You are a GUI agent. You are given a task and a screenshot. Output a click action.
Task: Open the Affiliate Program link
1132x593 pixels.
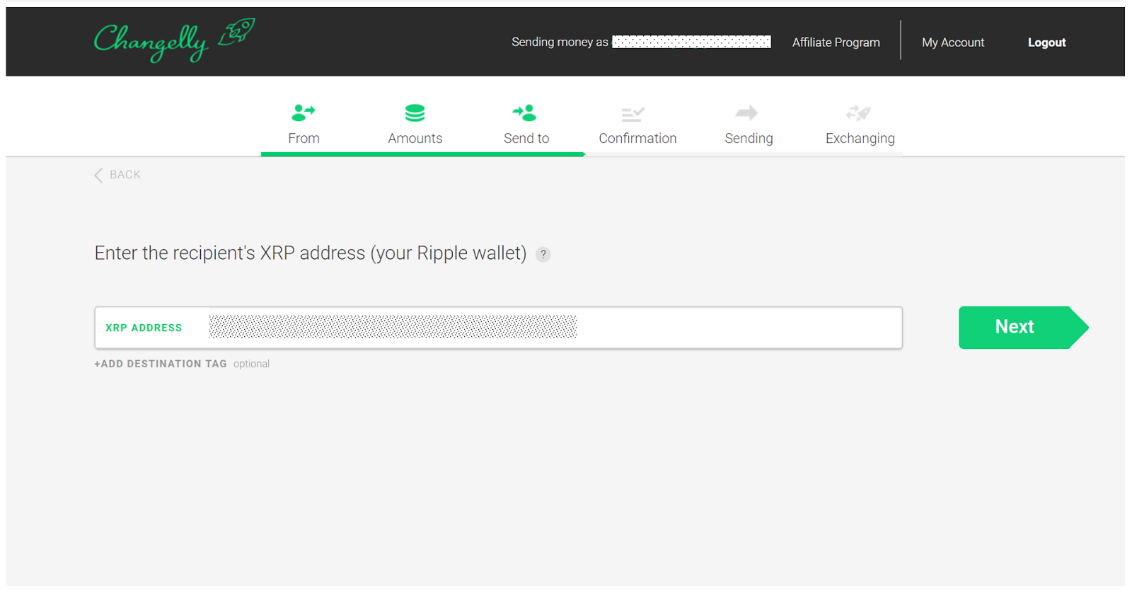pos(836,43)
